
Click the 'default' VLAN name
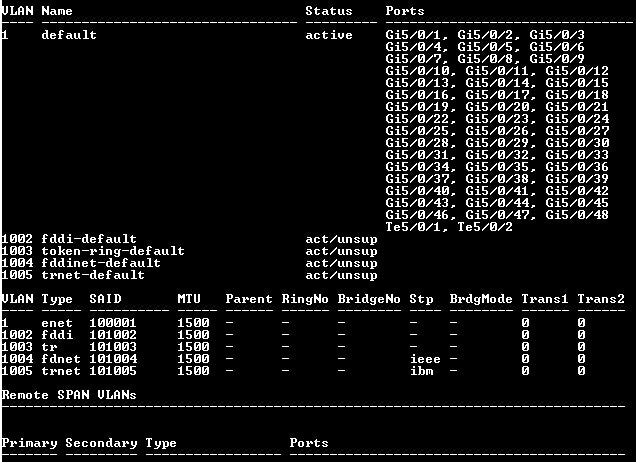coord(69,35)
